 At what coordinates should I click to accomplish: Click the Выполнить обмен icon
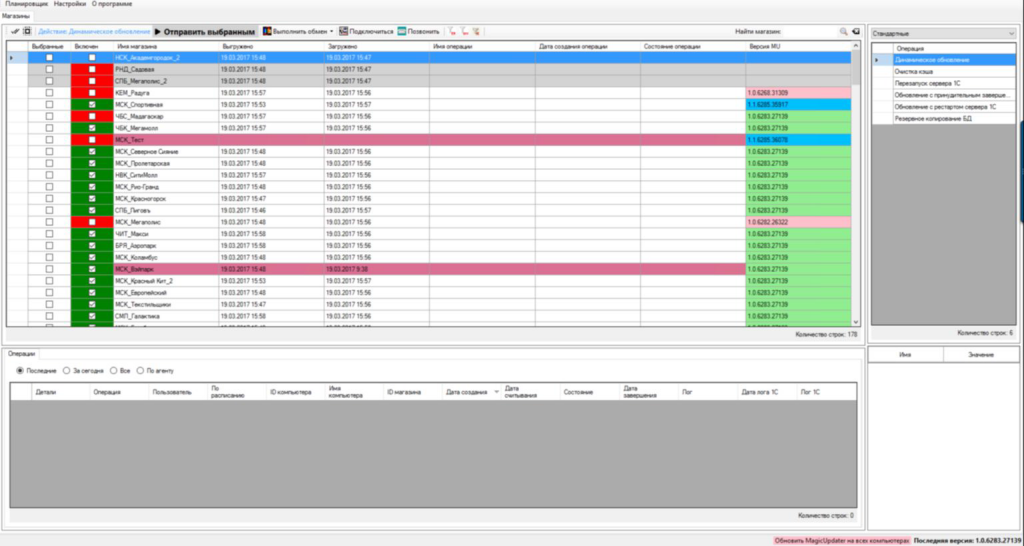[266, 31]
